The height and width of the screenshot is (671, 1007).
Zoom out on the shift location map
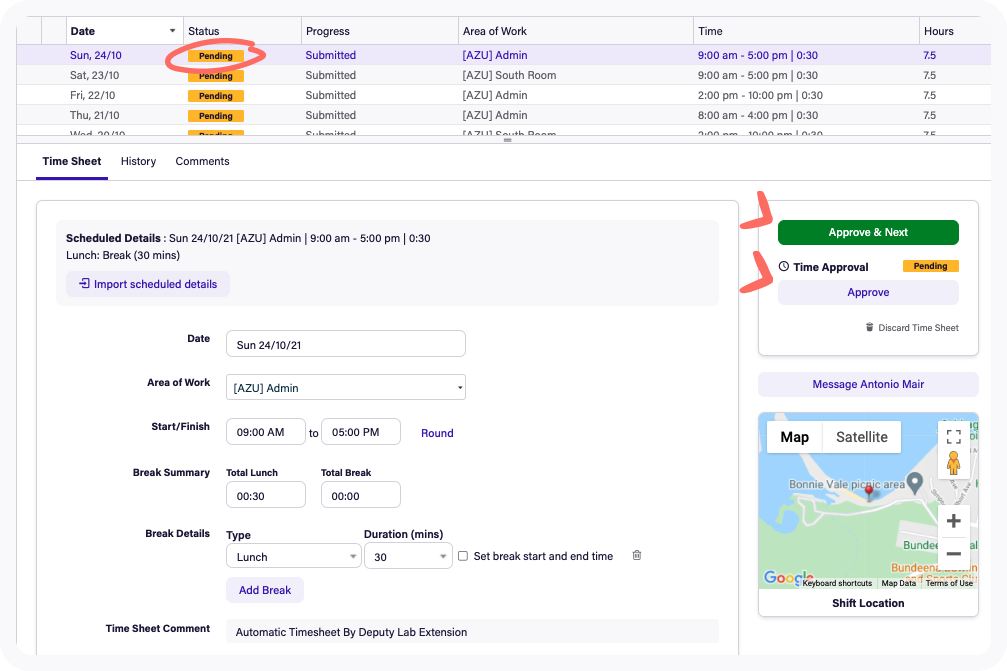tap(954, 553)
